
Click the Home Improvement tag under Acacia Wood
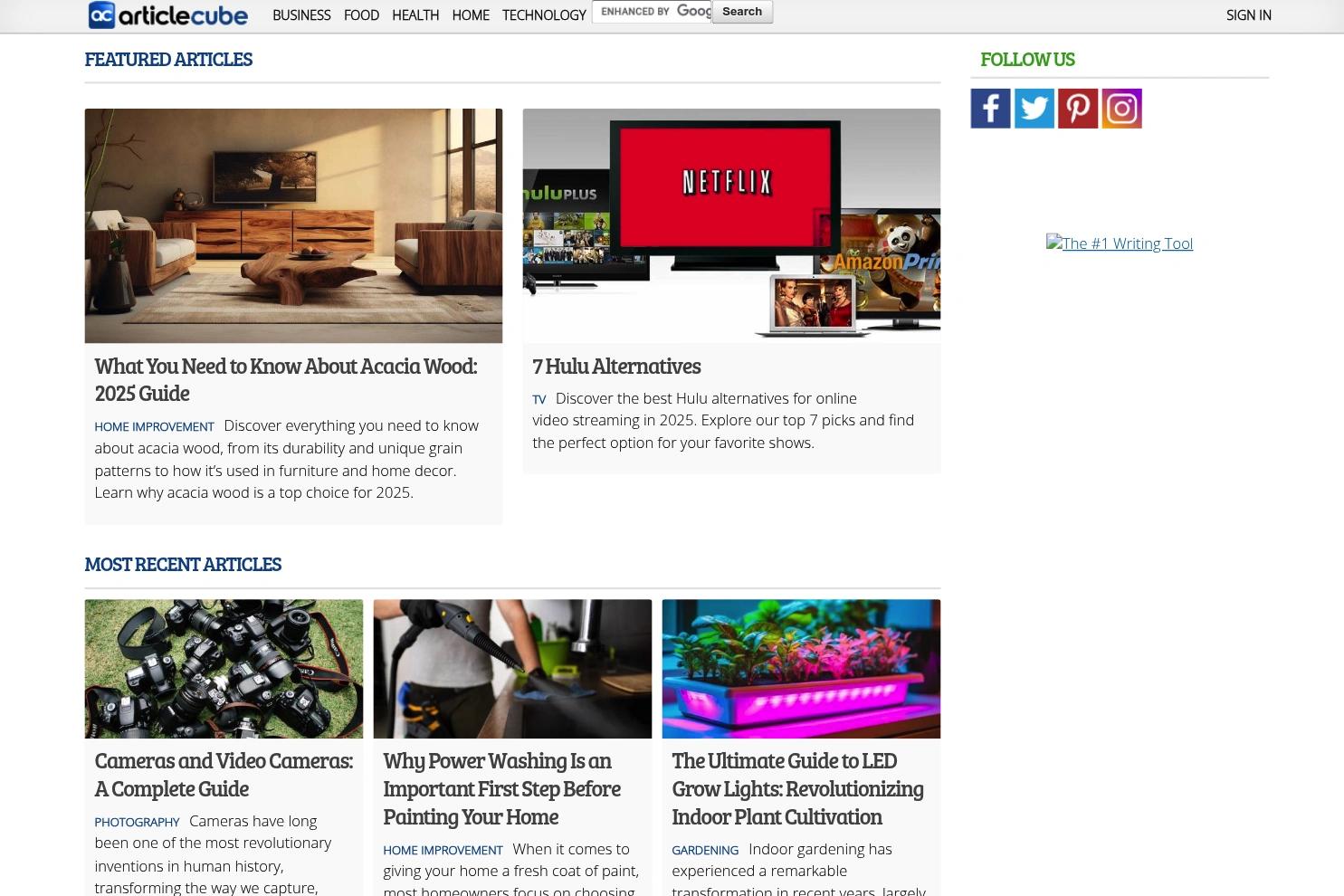154,426
